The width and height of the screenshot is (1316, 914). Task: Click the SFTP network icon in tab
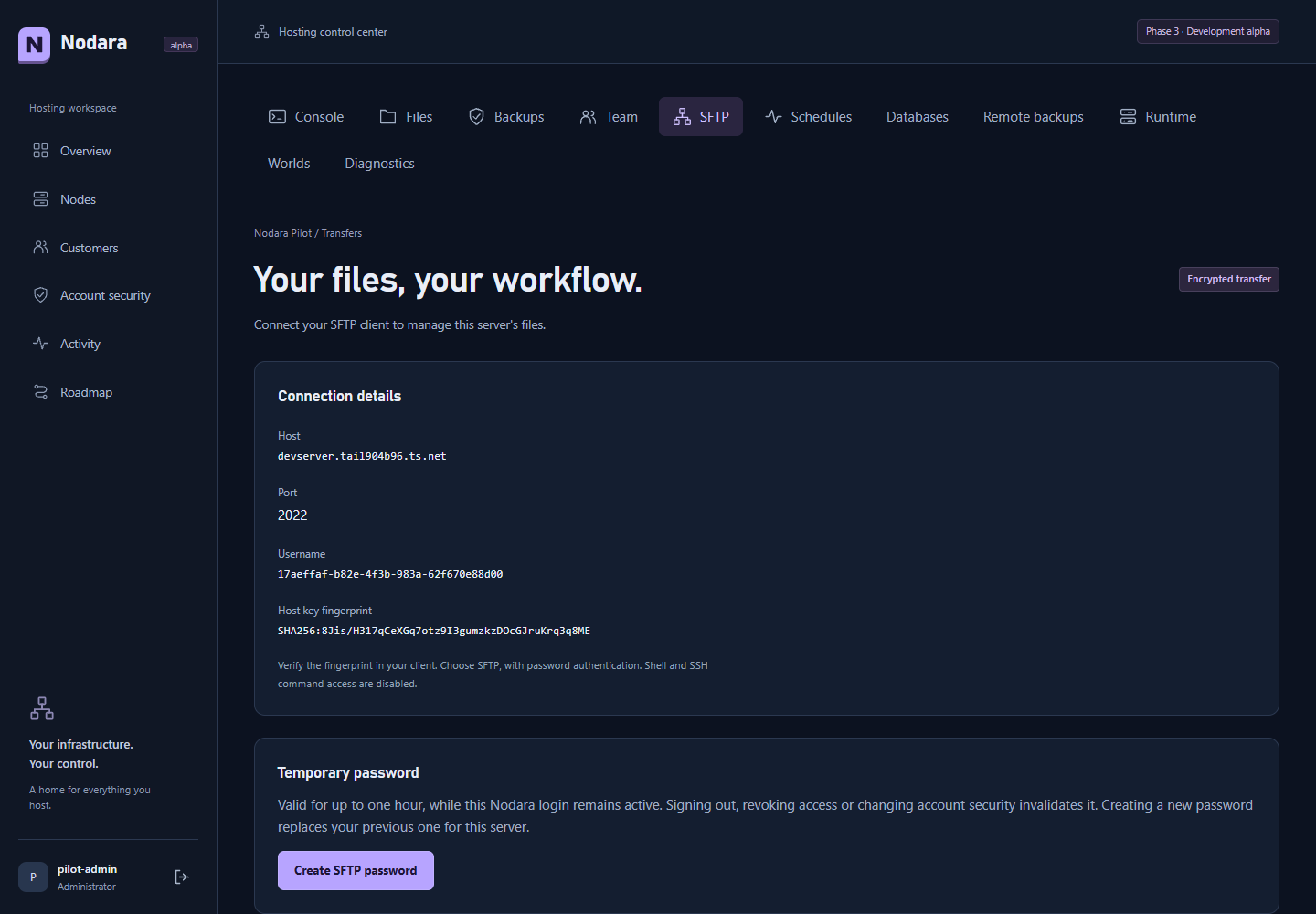tap(682, 117)
